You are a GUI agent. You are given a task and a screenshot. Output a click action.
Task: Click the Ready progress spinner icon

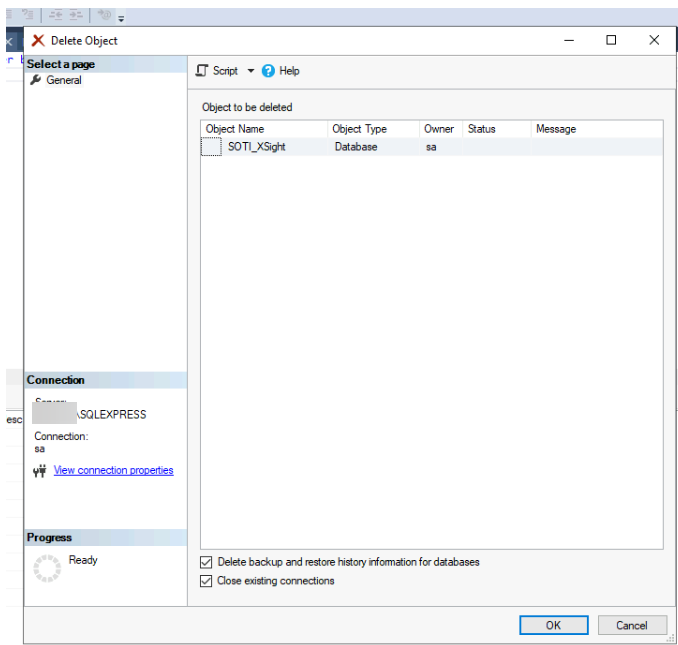point(47,568)
